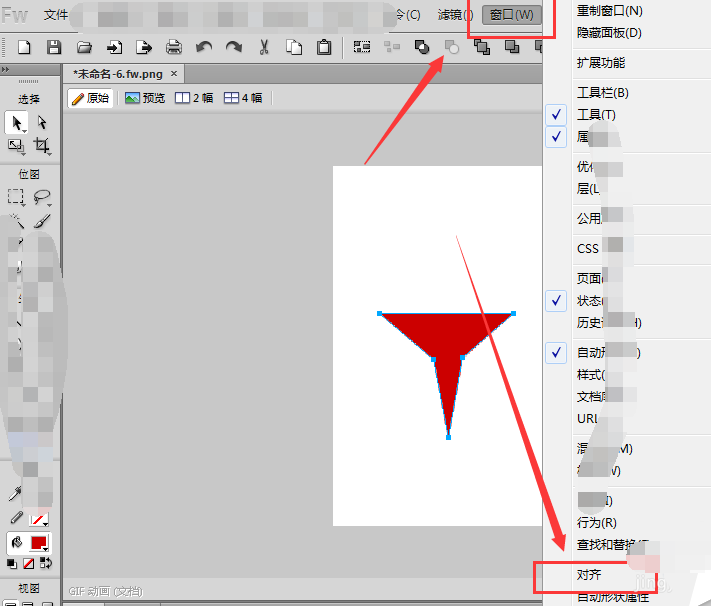Toggle the checkmark above the 优 item
This screenshot has height=606, width=711.
point(556,137)
